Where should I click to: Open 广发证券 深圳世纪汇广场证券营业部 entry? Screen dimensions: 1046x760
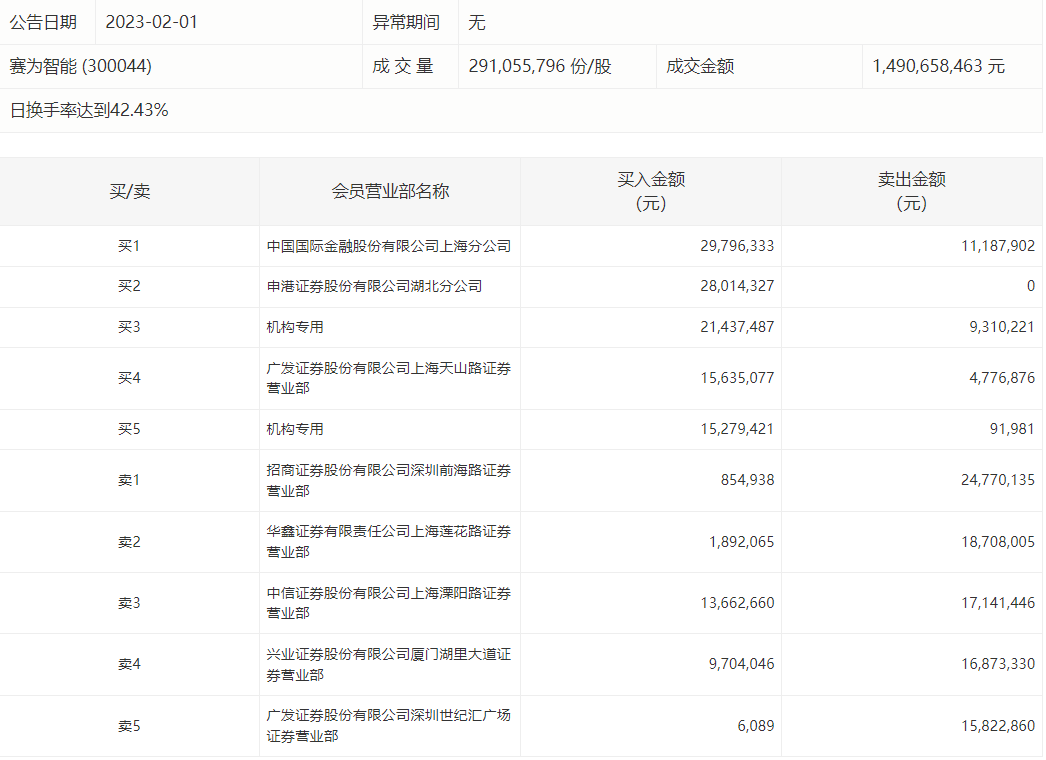pyautogui.click(x=389, y=726)
